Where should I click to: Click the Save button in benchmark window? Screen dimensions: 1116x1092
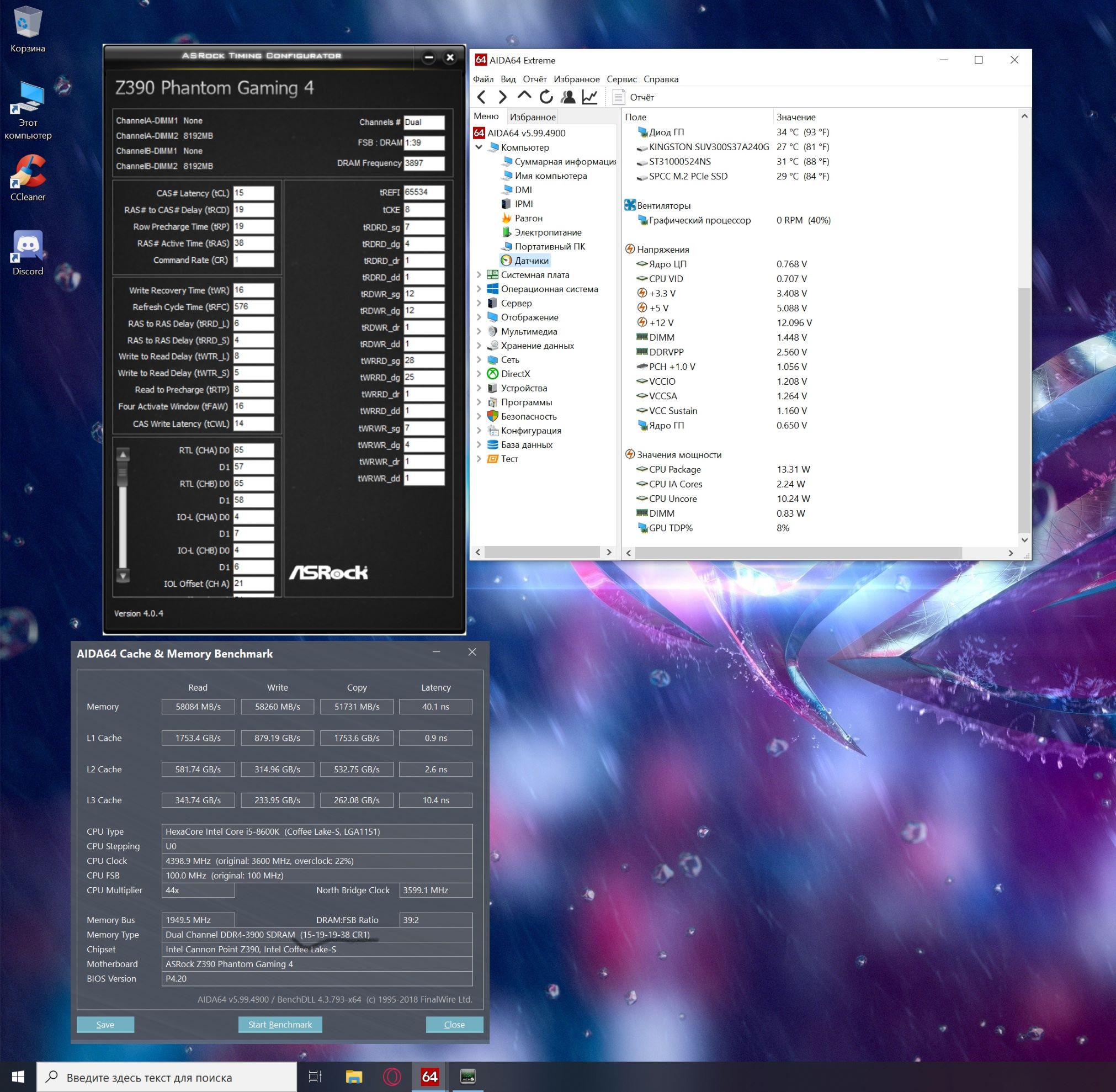[105, 1024]
